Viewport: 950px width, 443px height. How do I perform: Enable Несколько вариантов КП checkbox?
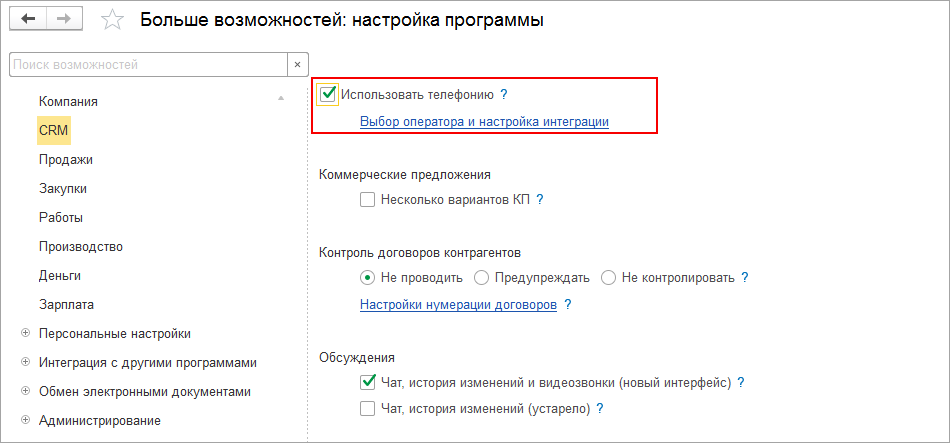coord(368,199)
